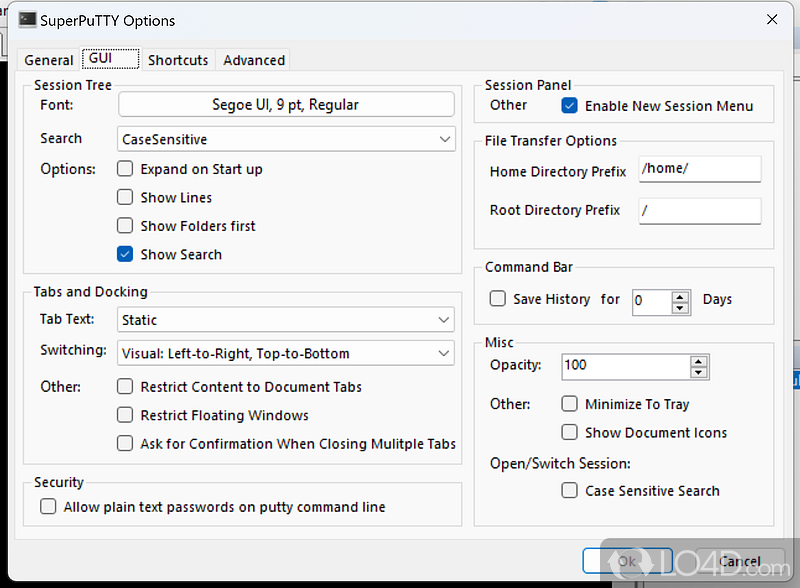
Task: Click the Root Directory Prefix field
Action: point(700,211)
